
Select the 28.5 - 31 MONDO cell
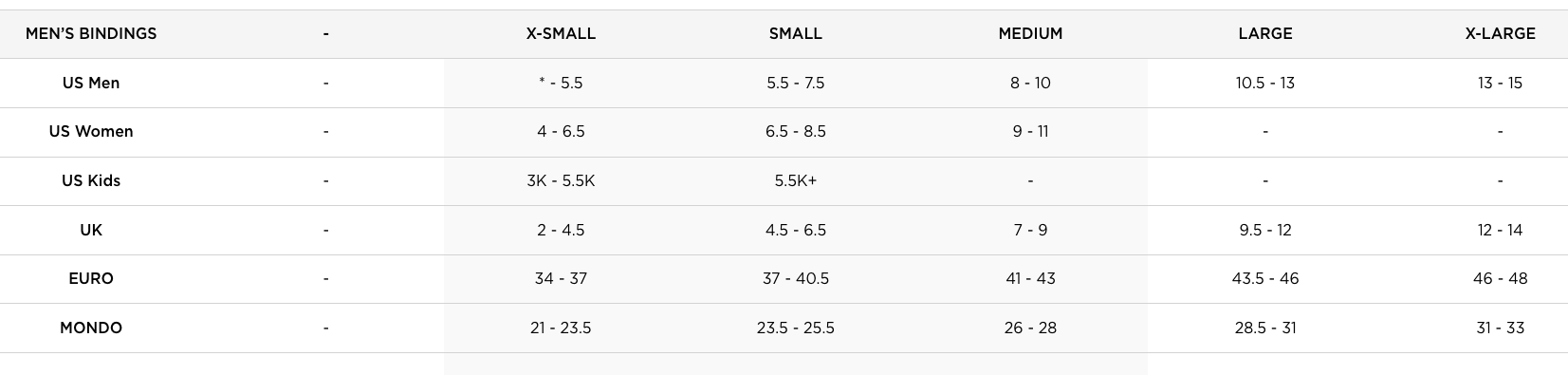[1264, 328]
